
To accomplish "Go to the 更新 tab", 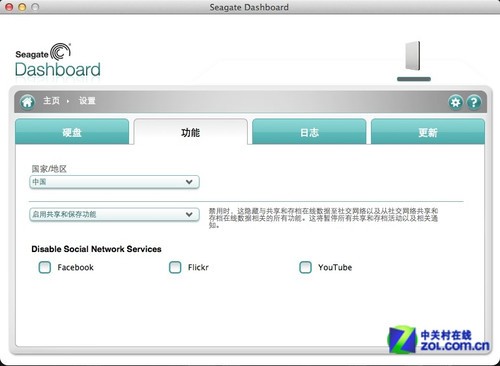I will tap(428, 132).
